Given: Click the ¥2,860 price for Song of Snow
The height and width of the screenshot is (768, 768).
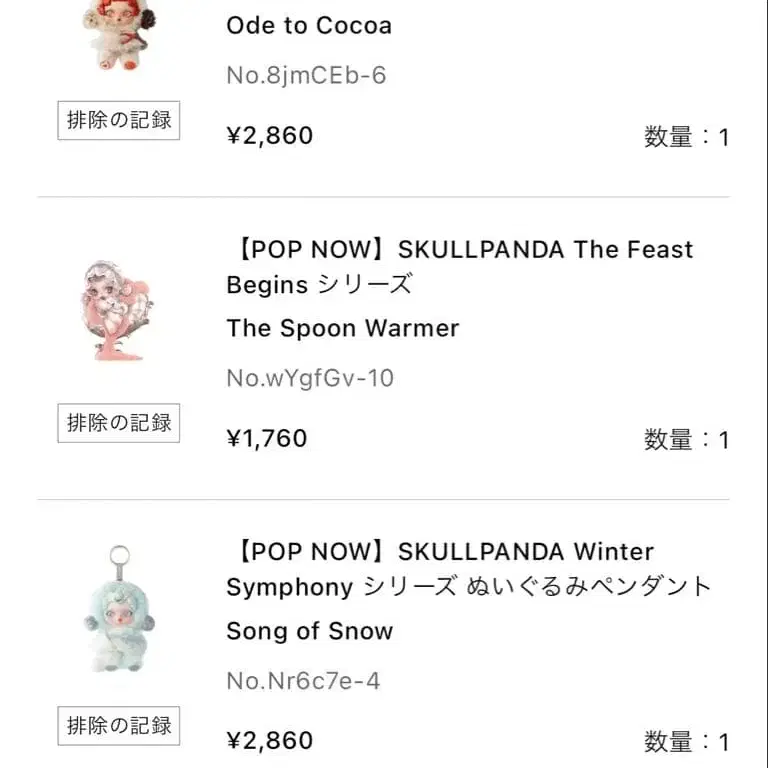Looking at the screenshot, I should (x=270, y=740).
